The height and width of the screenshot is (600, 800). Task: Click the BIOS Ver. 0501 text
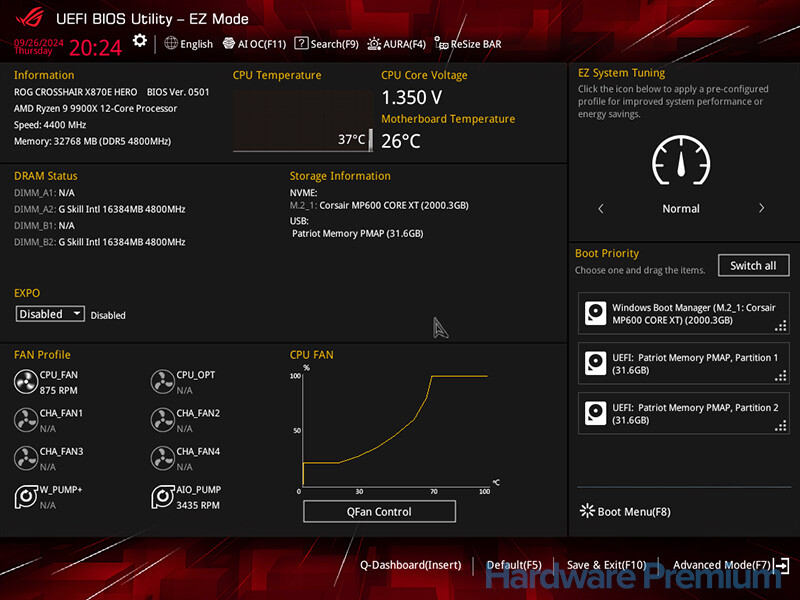(x=178, y=92)
